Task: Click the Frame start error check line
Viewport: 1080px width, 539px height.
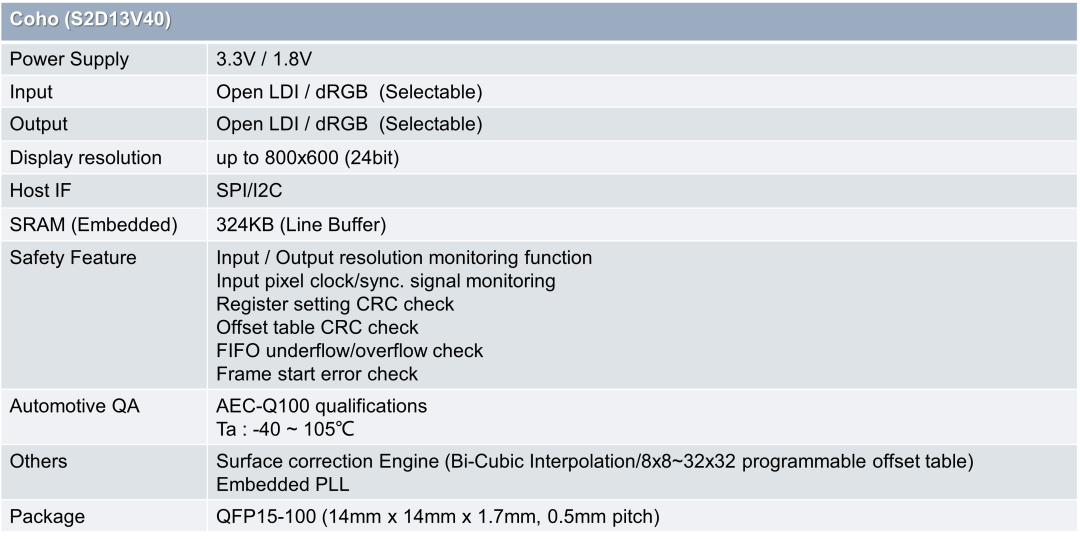Action: tap(317, 374)
